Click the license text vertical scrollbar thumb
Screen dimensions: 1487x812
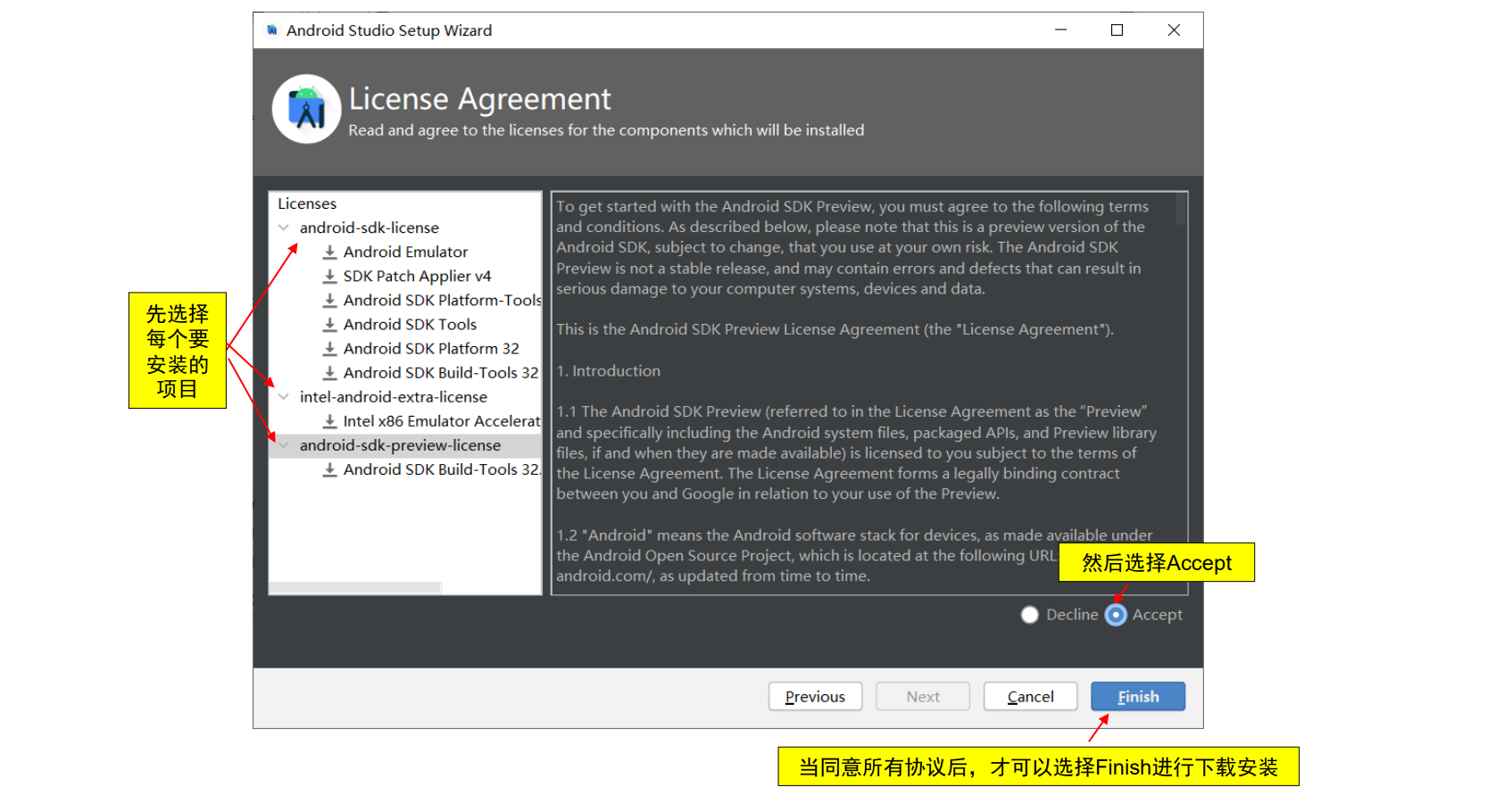[1181, 210]
